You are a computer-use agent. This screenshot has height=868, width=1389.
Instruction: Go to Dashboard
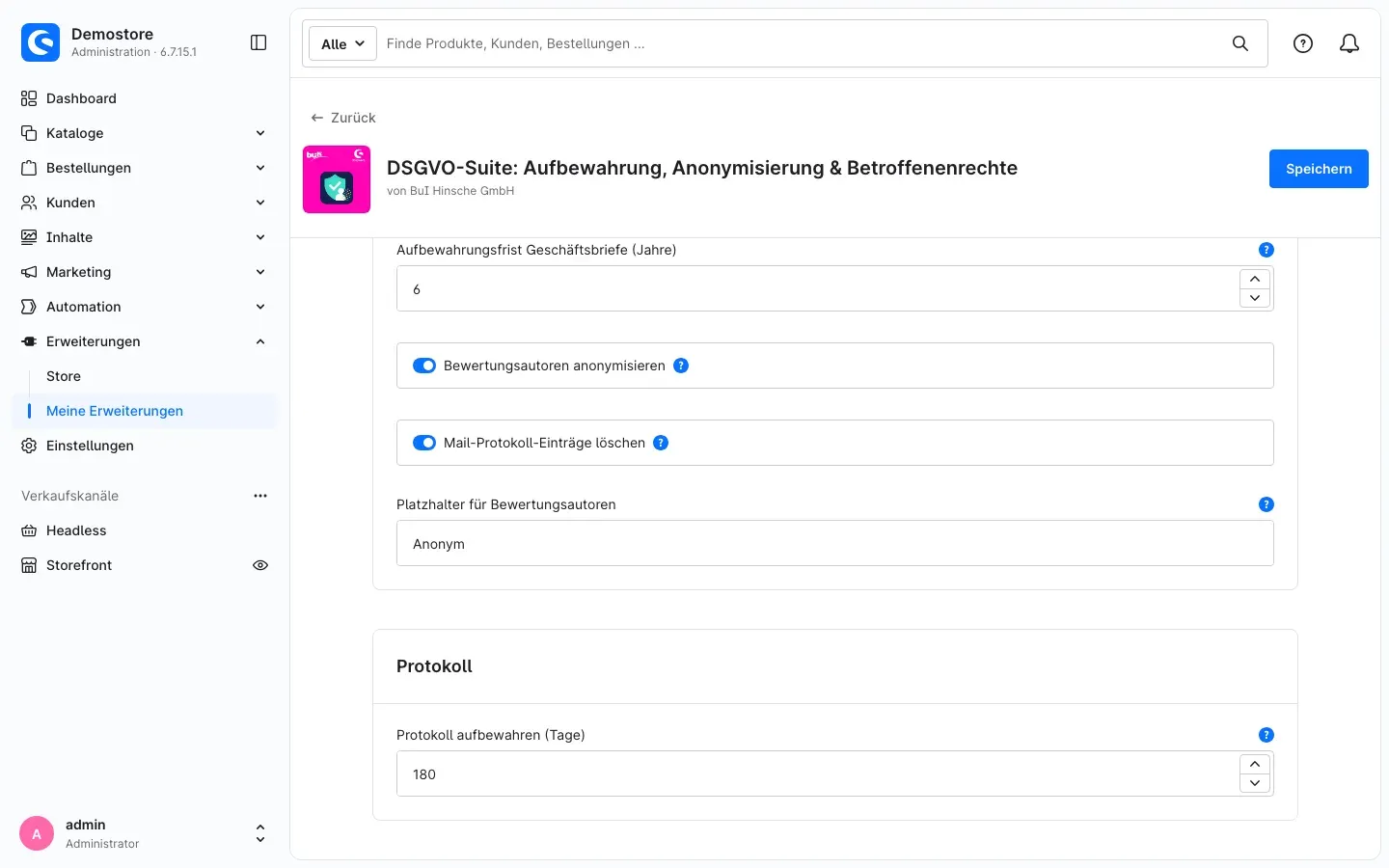tap(145, 98)
